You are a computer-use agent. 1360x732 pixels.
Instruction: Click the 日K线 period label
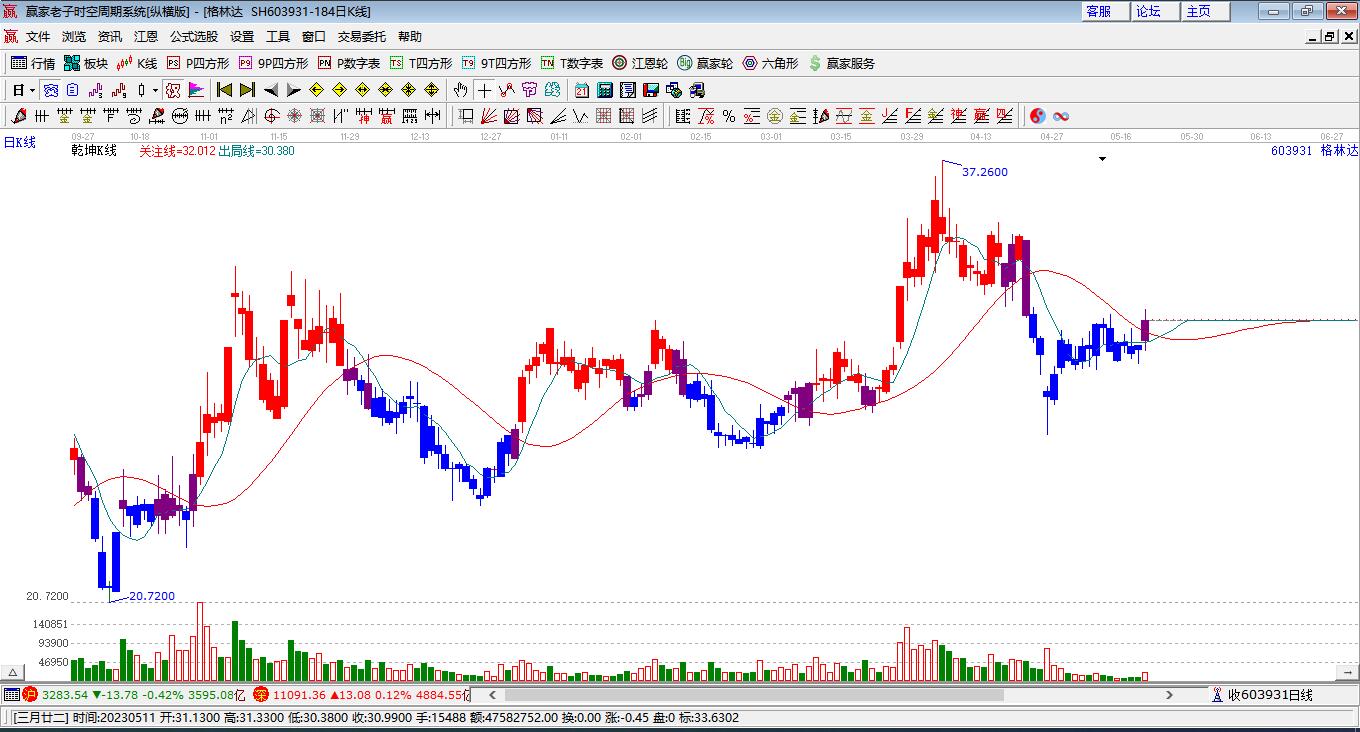click(x=19, y=142)
